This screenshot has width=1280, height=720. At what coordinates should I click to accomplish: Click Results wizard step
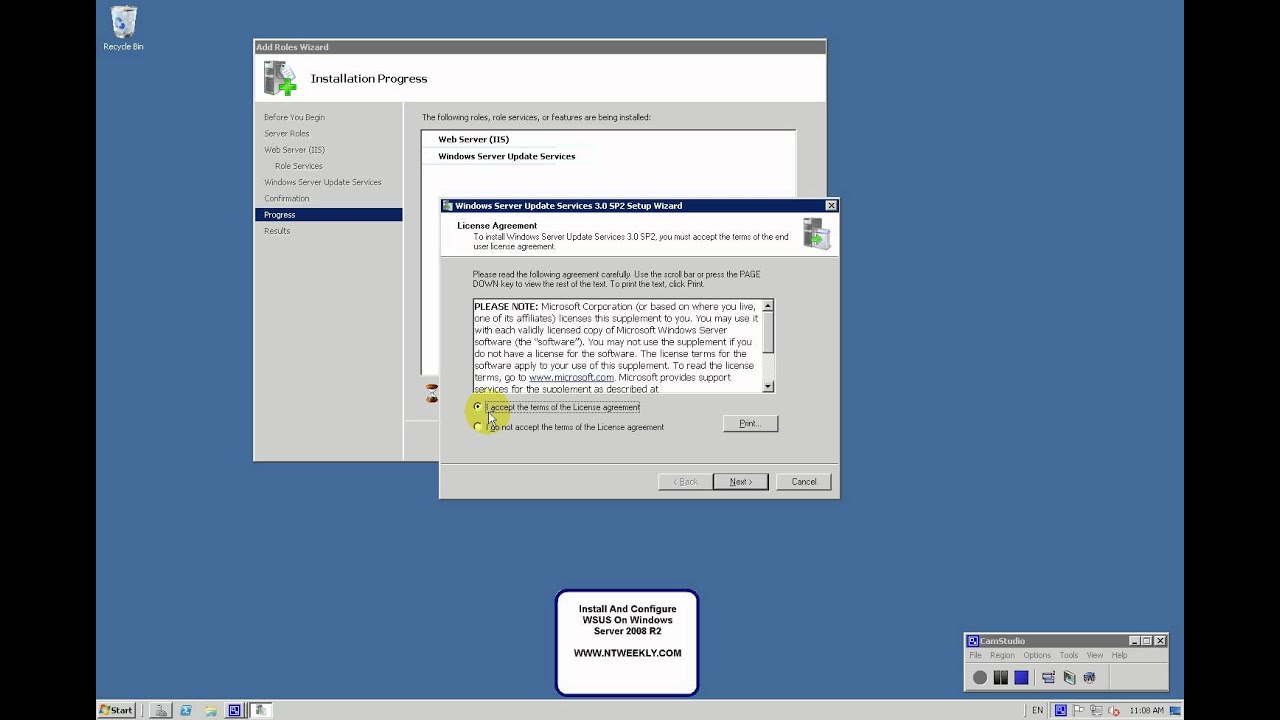tap(277, 231)
